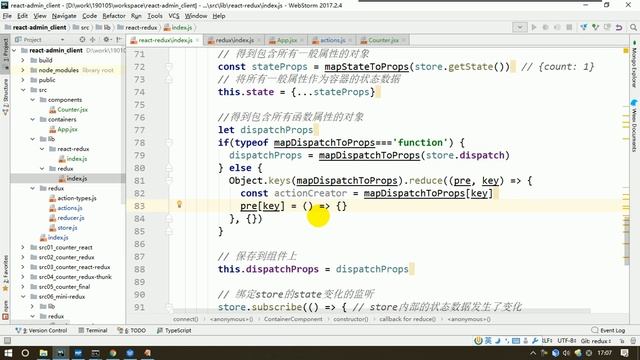Toggle tool window bars quick-access icon
Viewport: 640px width, 360px height.
7,341
